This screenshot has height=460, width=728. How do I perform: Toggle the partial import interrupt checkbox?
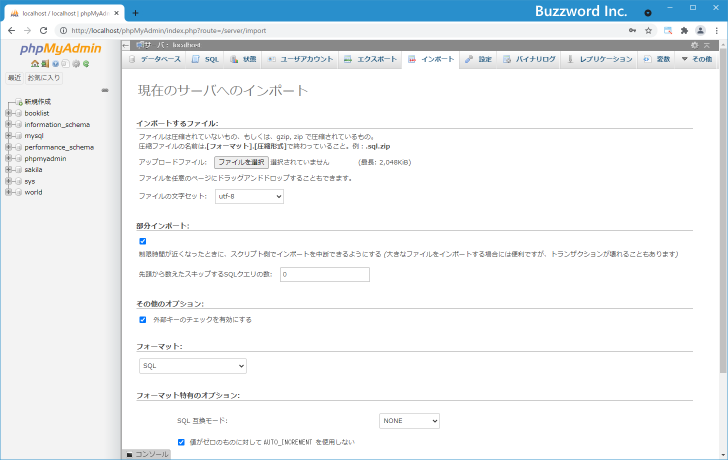(143, 241)
